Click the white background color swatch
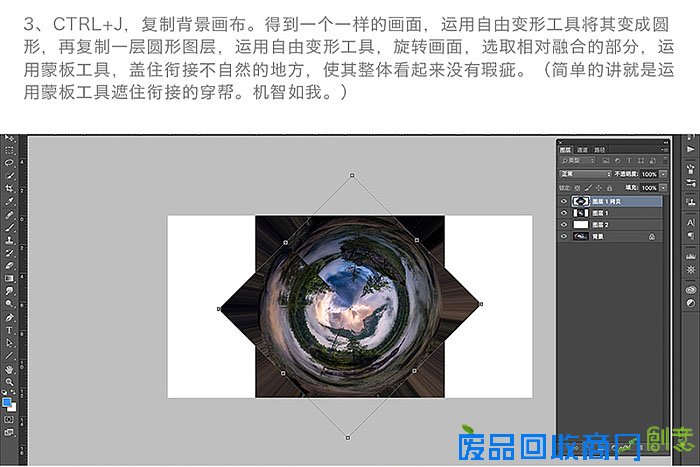This screenshot has height=467, width=700. point(13,408)
